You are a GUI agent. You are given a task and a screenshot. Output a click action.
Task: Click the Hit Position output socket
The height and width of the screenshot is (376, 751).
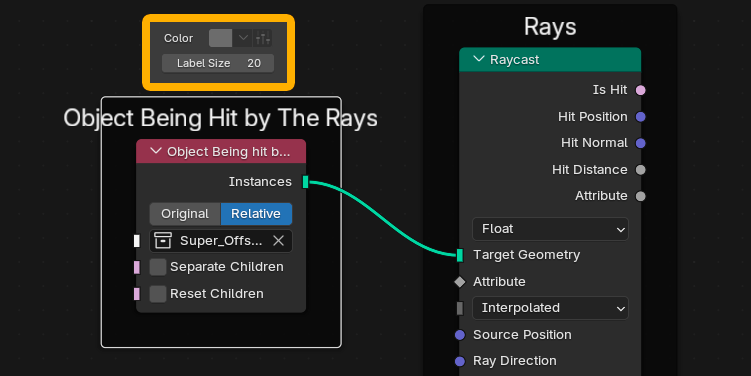click(640, 117)
